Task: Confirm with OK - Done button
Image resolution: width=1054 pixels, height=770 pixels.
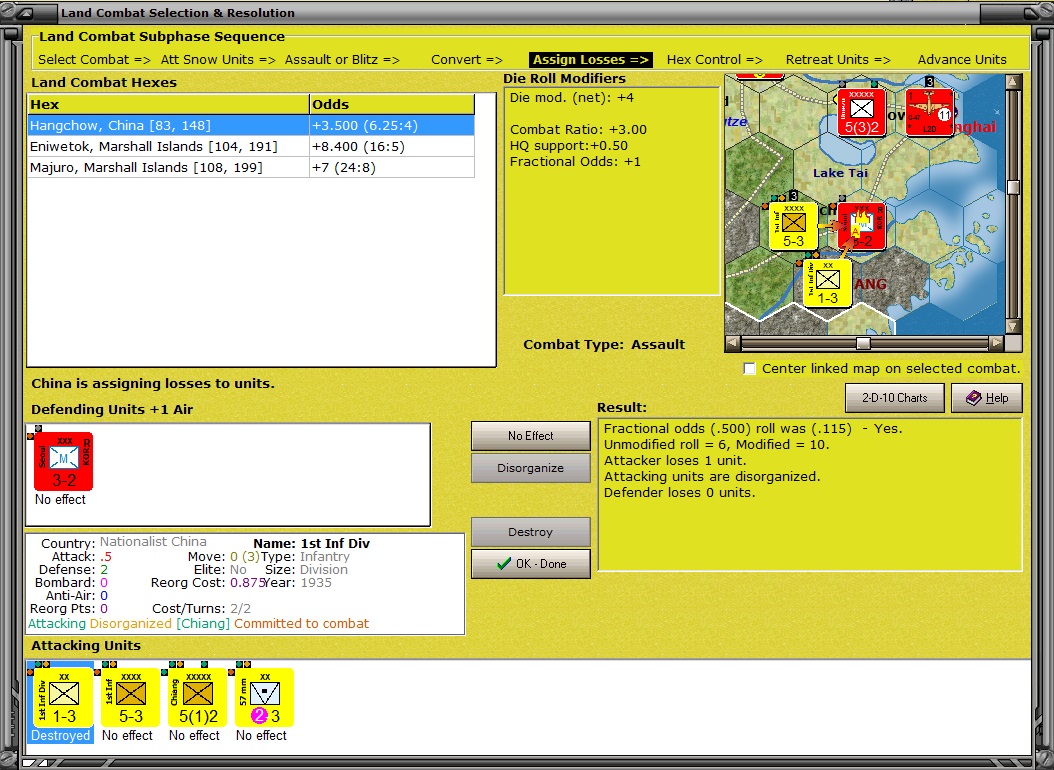Action: coord(530,564)
